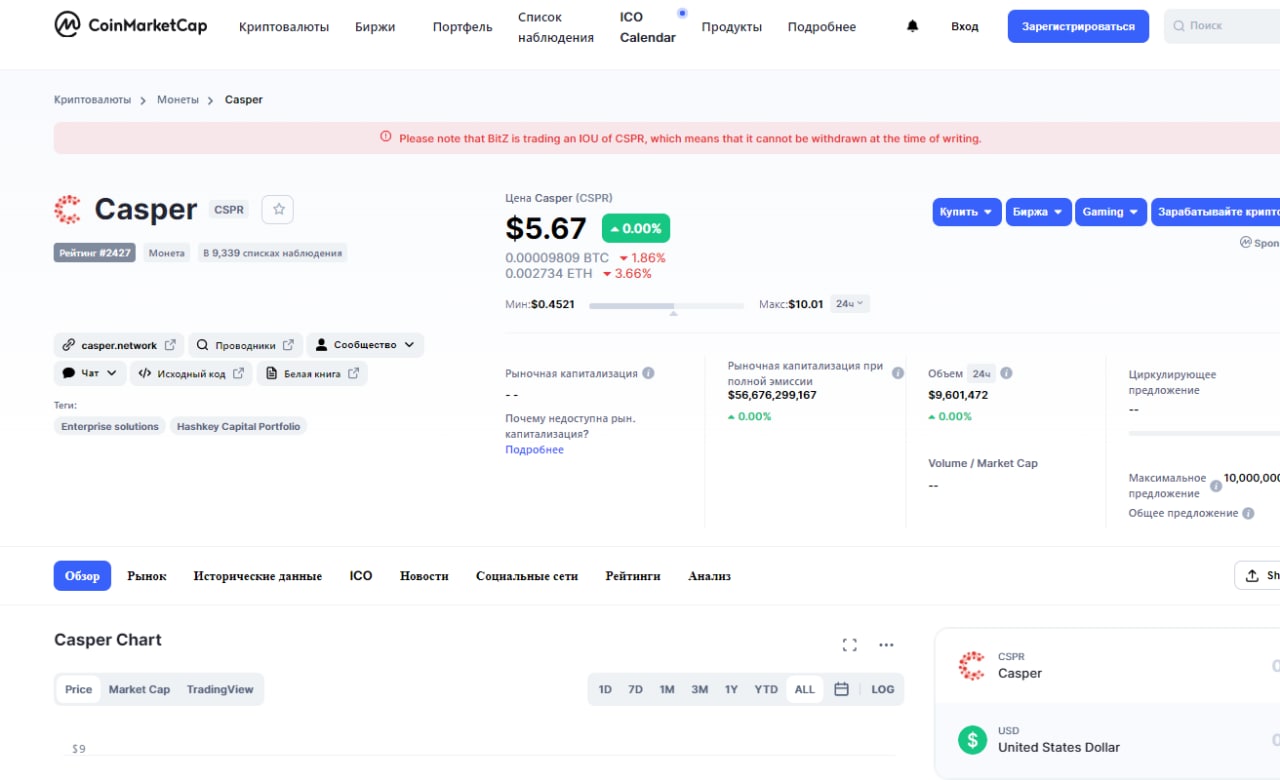Set chart range to 7D

click(x=635, y=689)
